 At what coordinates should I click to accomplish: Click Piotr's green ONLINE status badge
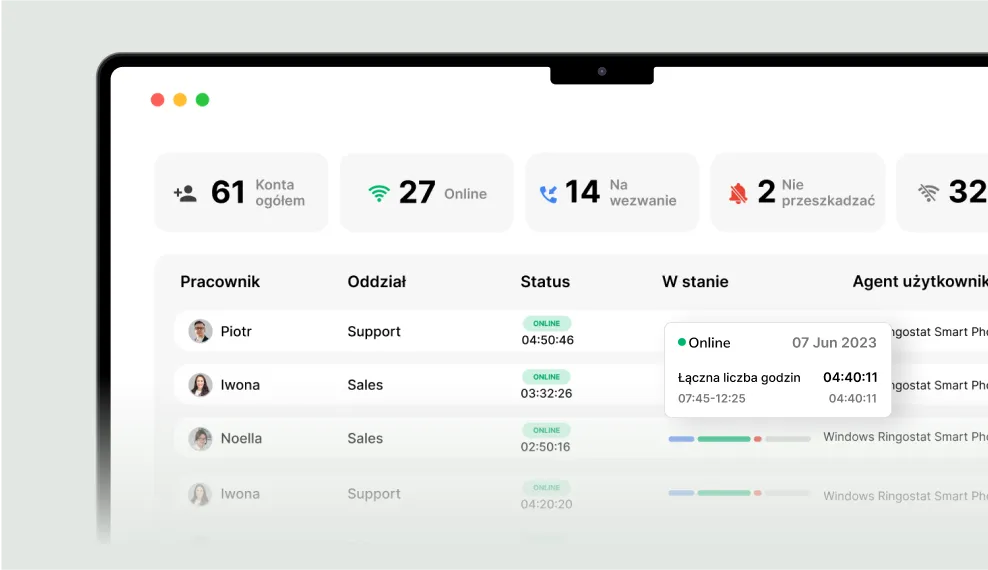point(547,324)
